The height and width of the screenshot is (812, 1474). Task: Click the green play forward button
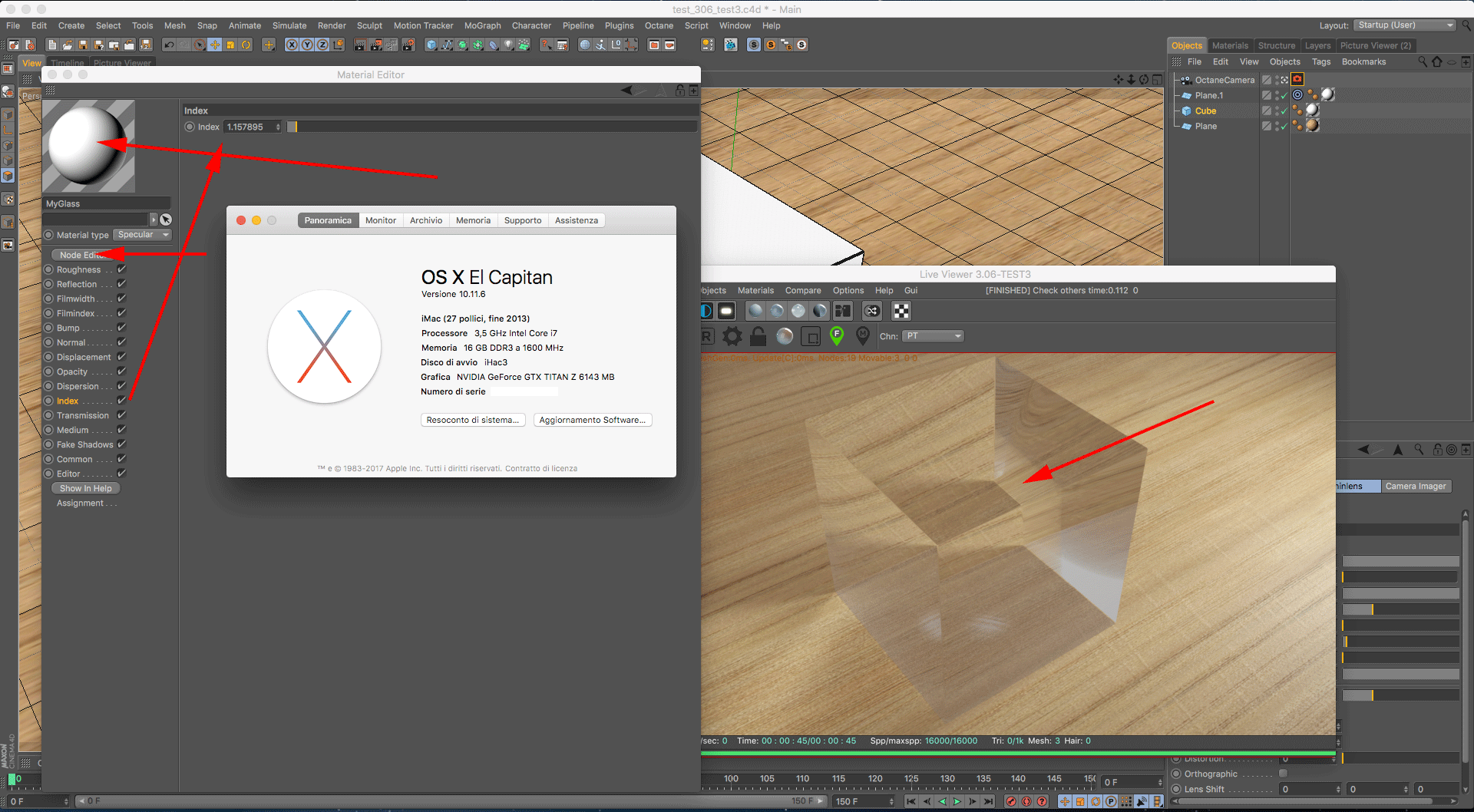click(x=957, y=801)
